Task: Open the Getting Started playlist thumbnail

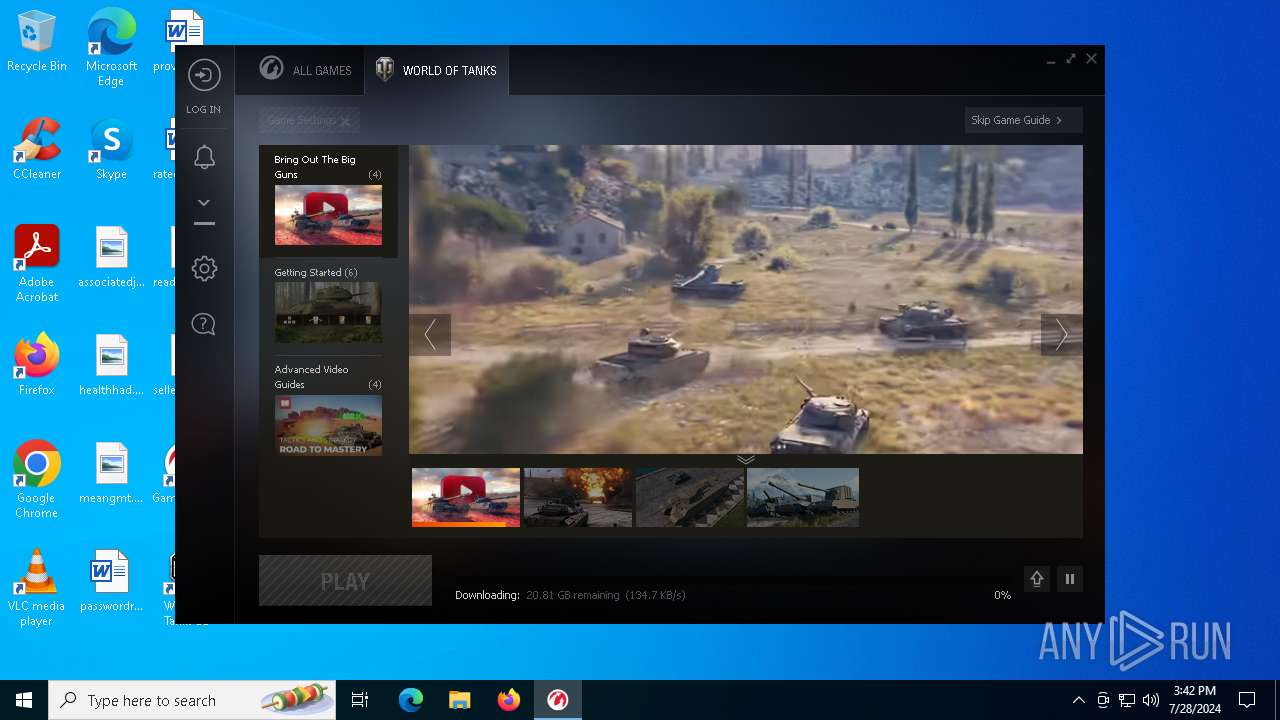Action: [x=328, y=312]
